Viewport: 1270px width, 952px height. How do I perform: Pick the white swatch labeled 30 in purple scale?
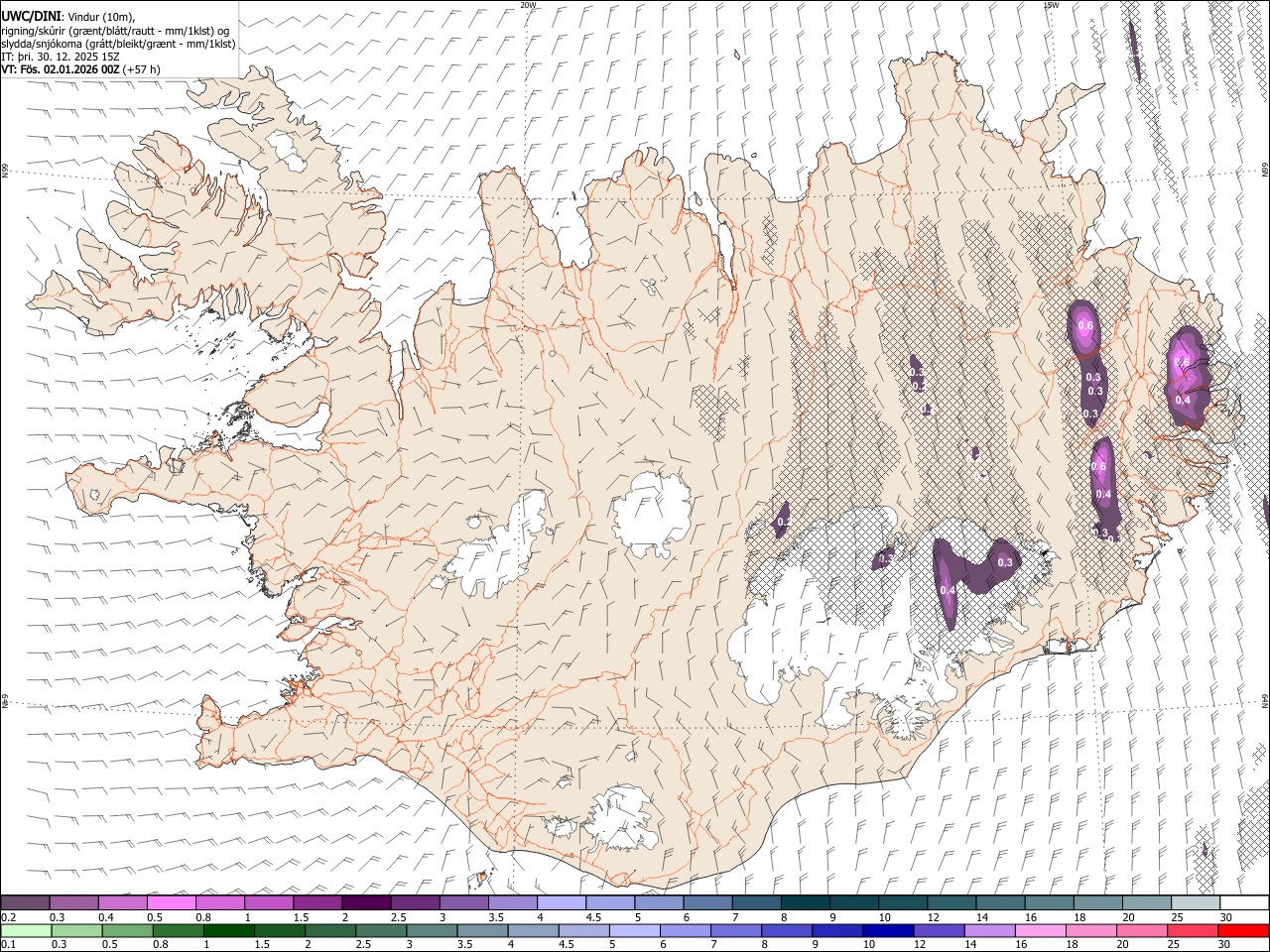[x=1244, y=903]
